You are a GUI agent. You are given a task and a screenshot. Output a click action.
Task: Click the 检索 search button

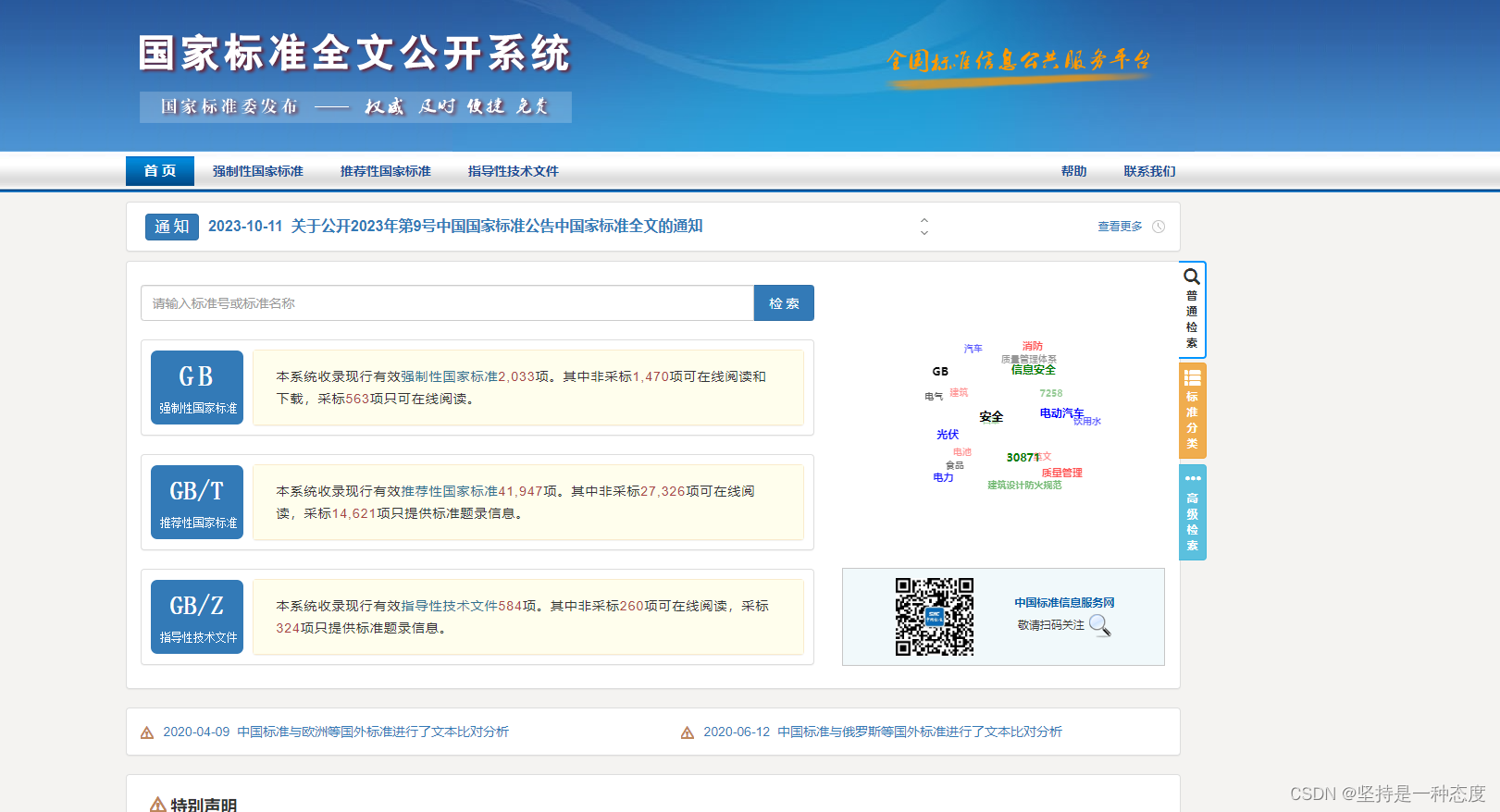tap(784, 303)
